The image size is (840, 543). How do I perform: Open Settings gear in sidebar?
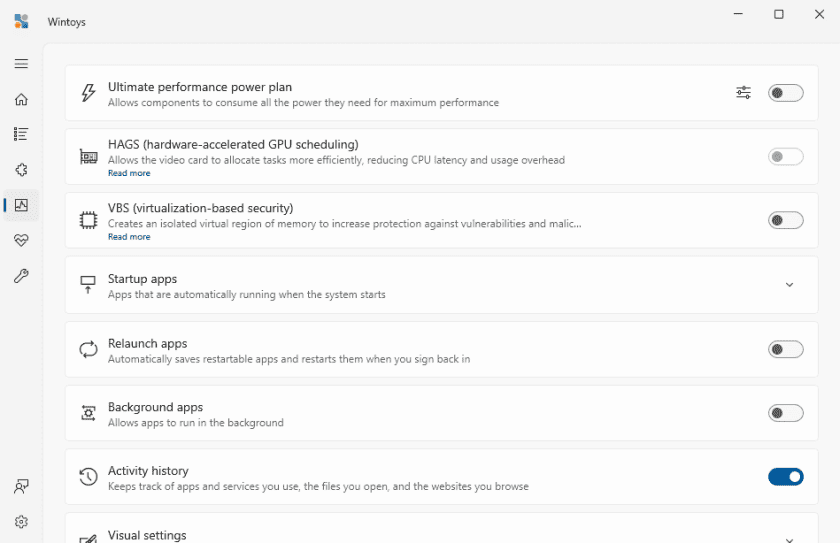pyautogui.click(x=21, y=522)
